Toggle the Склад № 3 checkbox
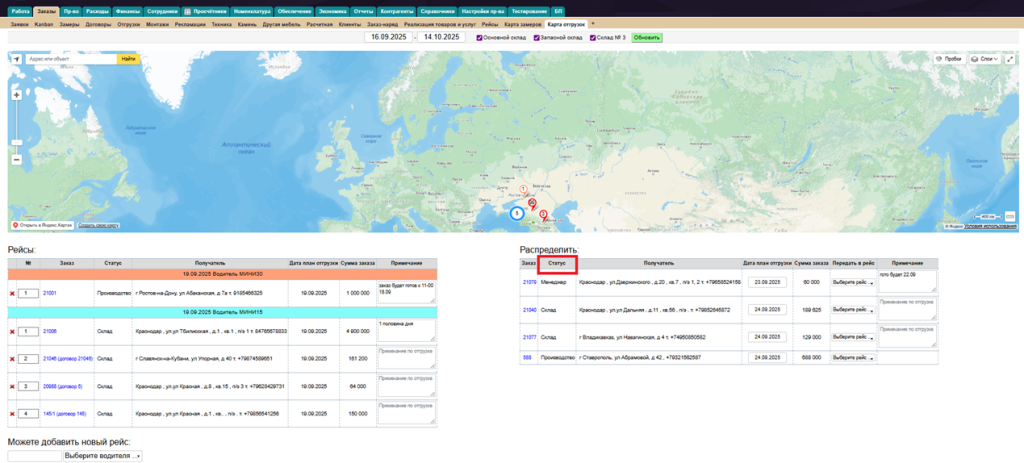 (592, 37)
